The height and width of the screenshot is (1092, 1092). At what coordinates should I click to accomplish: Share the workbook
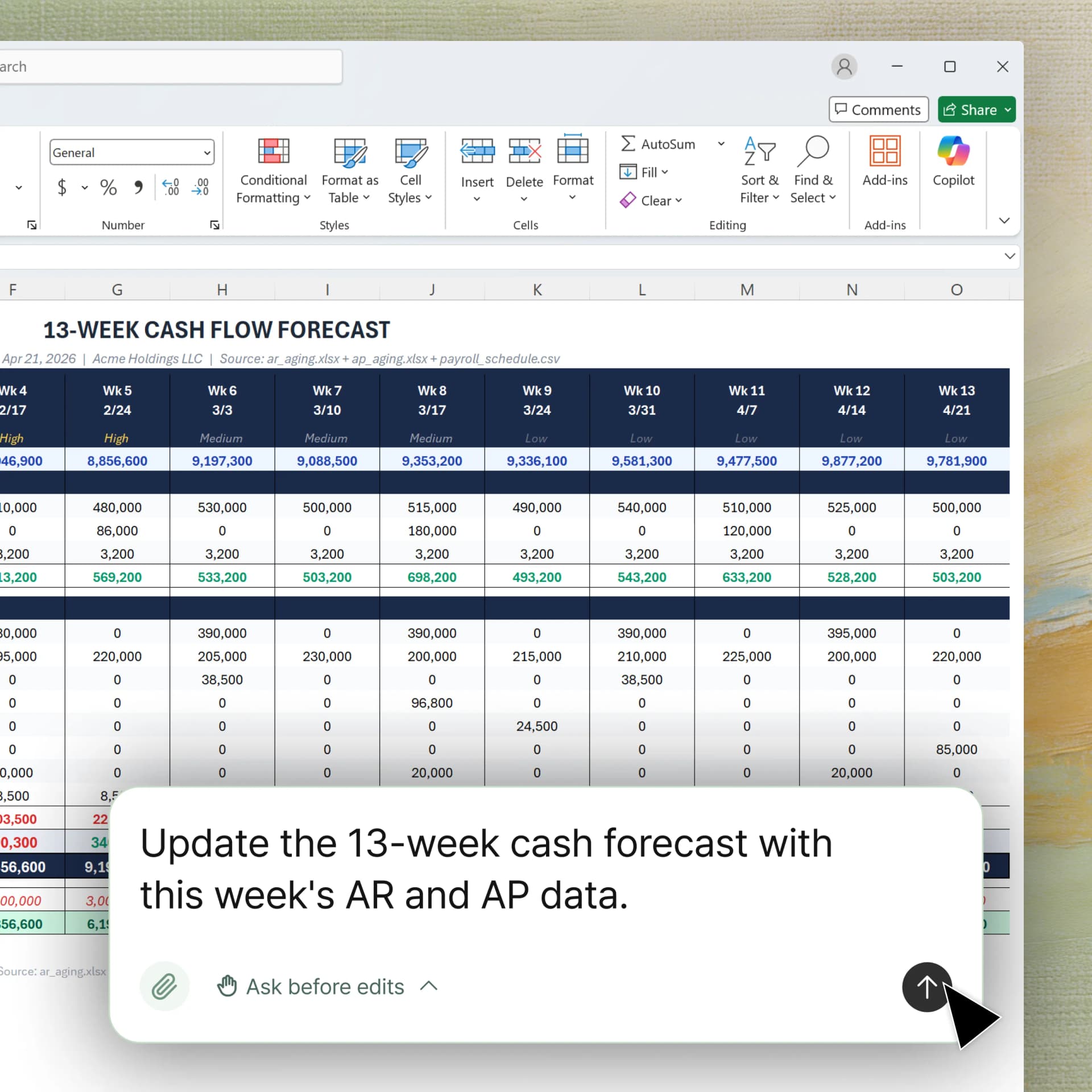[x=976, y=109]
